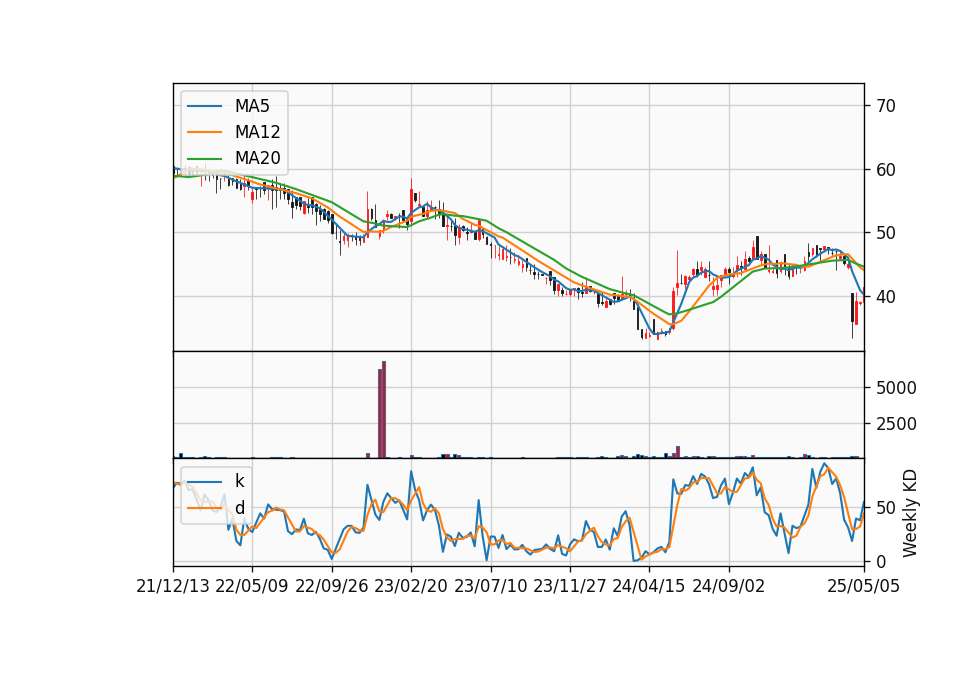Screen dimensions: 960x690
Task: Click the volume axis tick 2500
Action: [896, 424]
